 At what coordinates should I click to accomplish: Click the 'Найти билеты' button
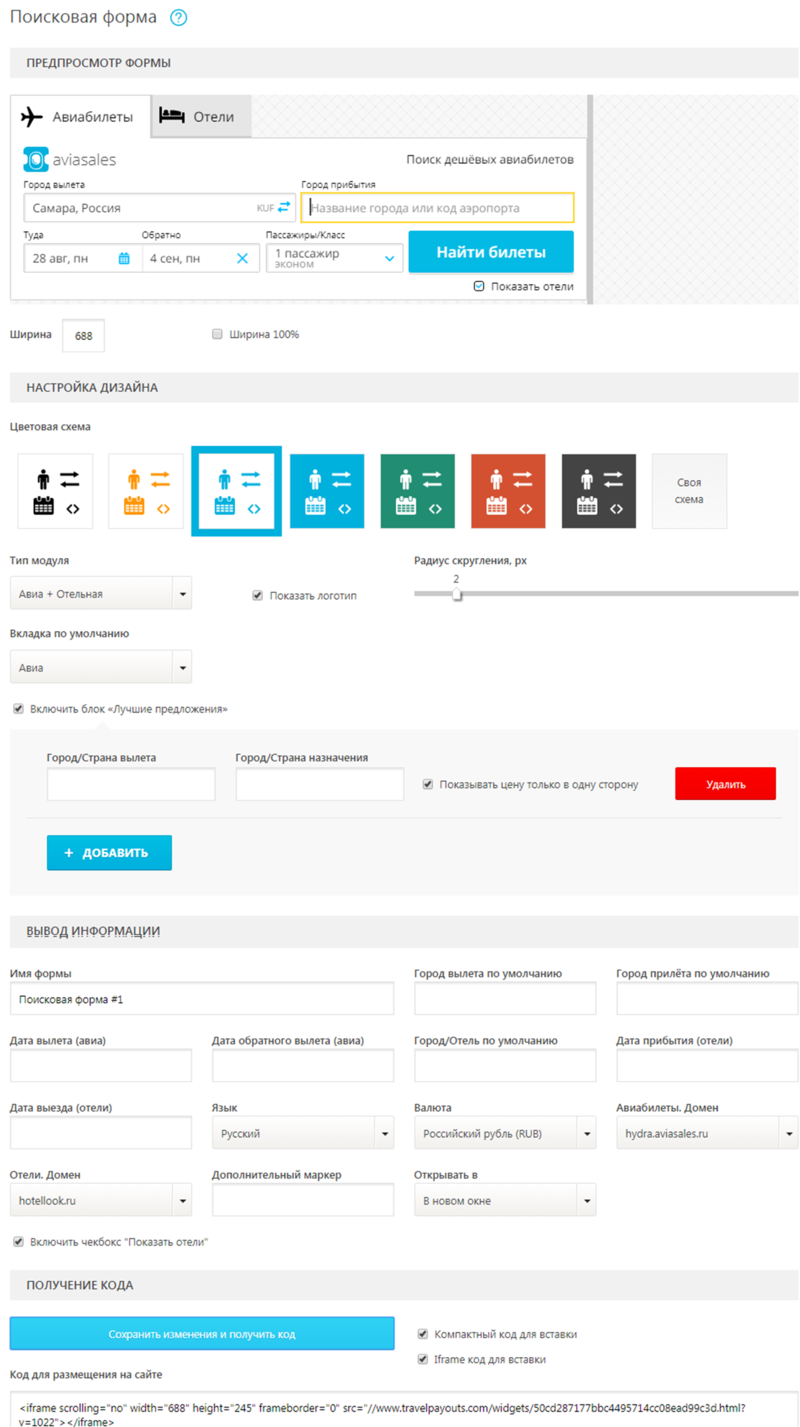click(x=490, y=252)
